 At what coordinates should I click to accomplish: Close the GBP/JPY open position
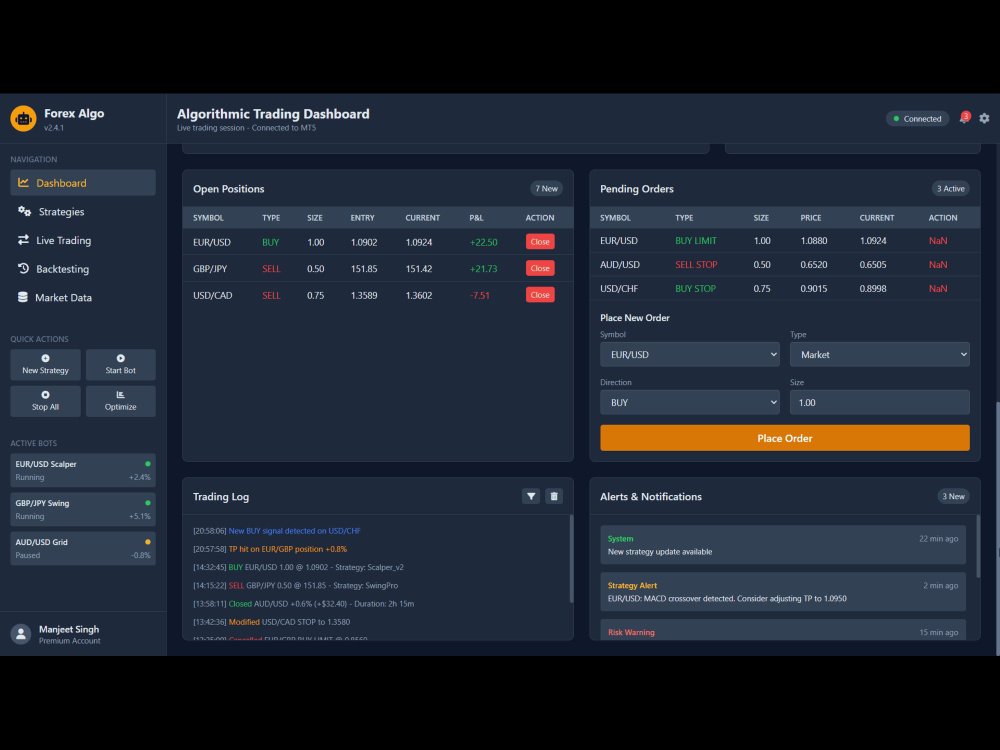(x=540, y=268)
